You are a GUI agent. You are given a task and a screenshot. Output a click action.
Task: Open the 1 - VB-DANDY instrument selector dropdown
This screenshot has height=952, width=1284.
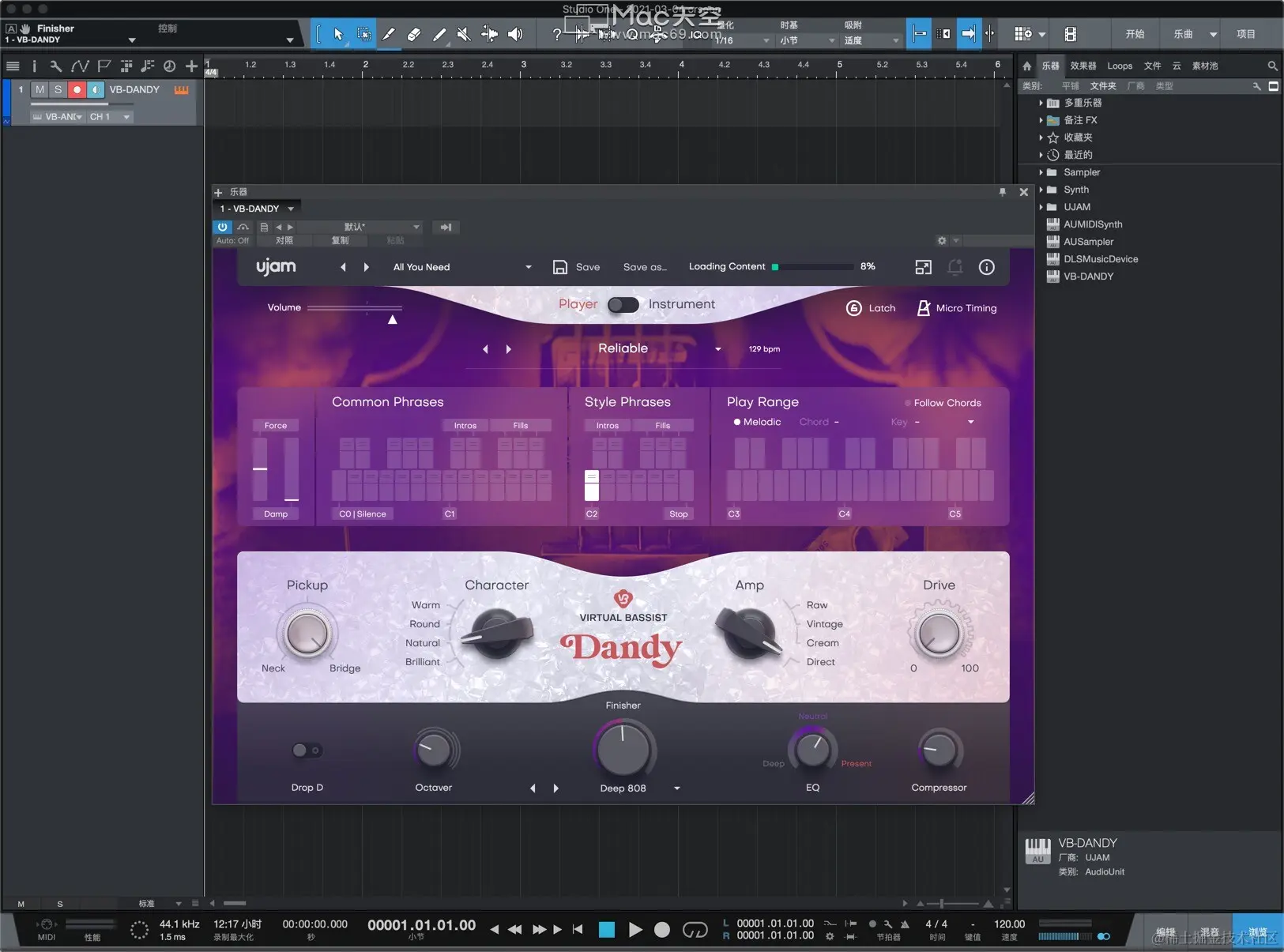[257, 209]
